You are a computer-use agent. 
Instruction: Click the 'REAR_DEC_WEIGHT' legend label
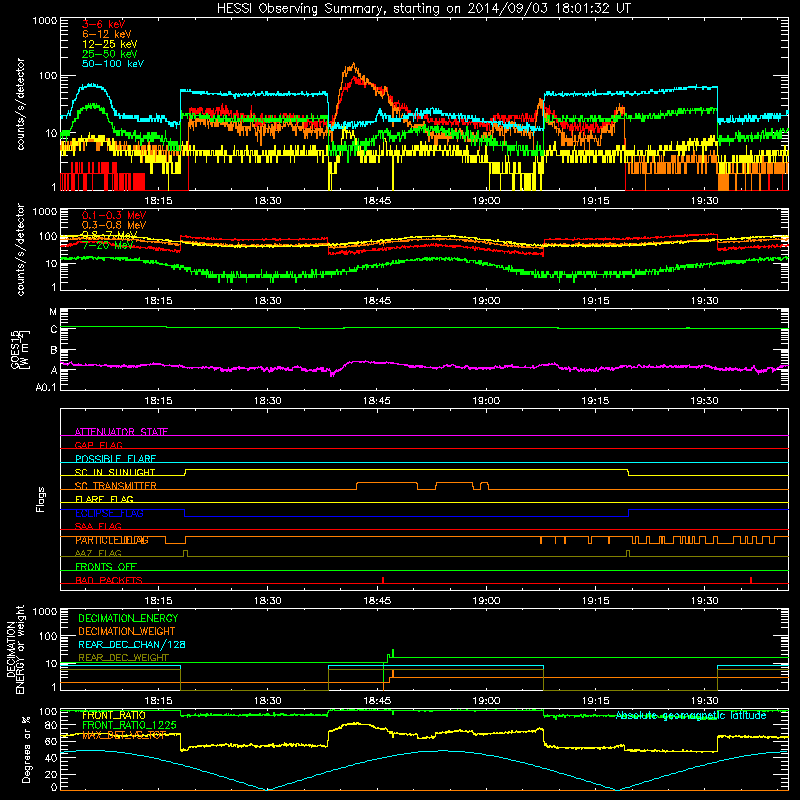point(123,658)
